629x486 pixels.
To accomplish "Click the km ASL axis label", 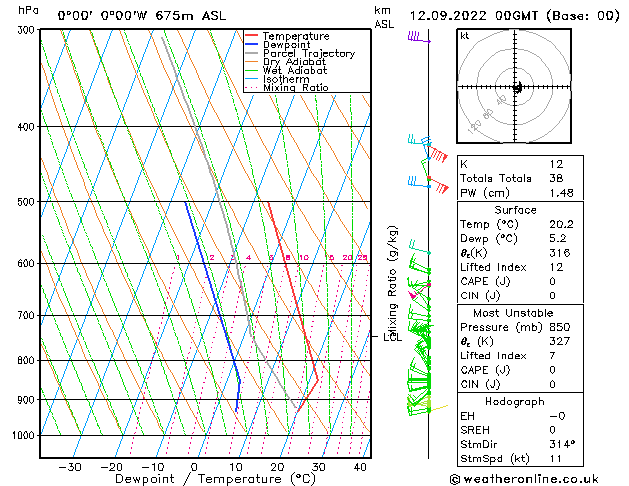I will coord(384,17).
